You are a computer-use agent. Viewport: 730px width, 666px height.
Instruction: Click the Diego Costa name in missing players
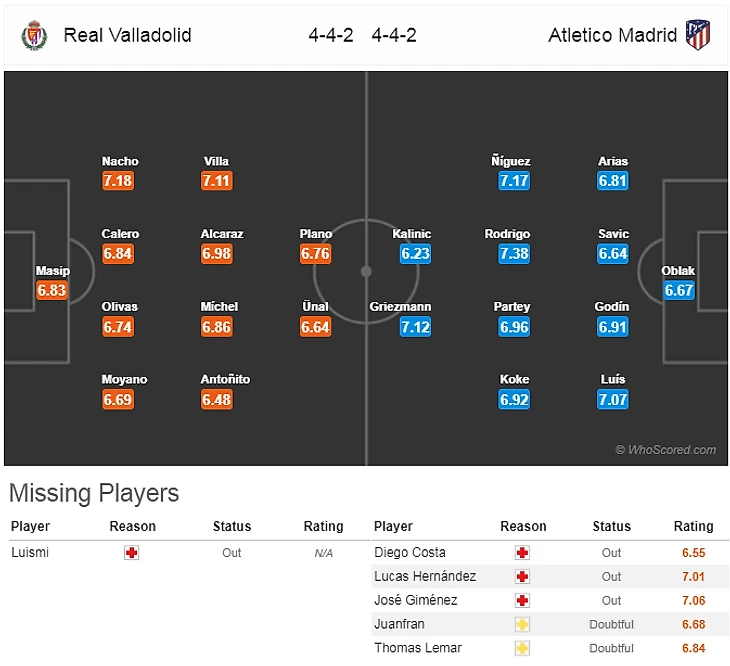pyautogui.click(x=410, y=553)
